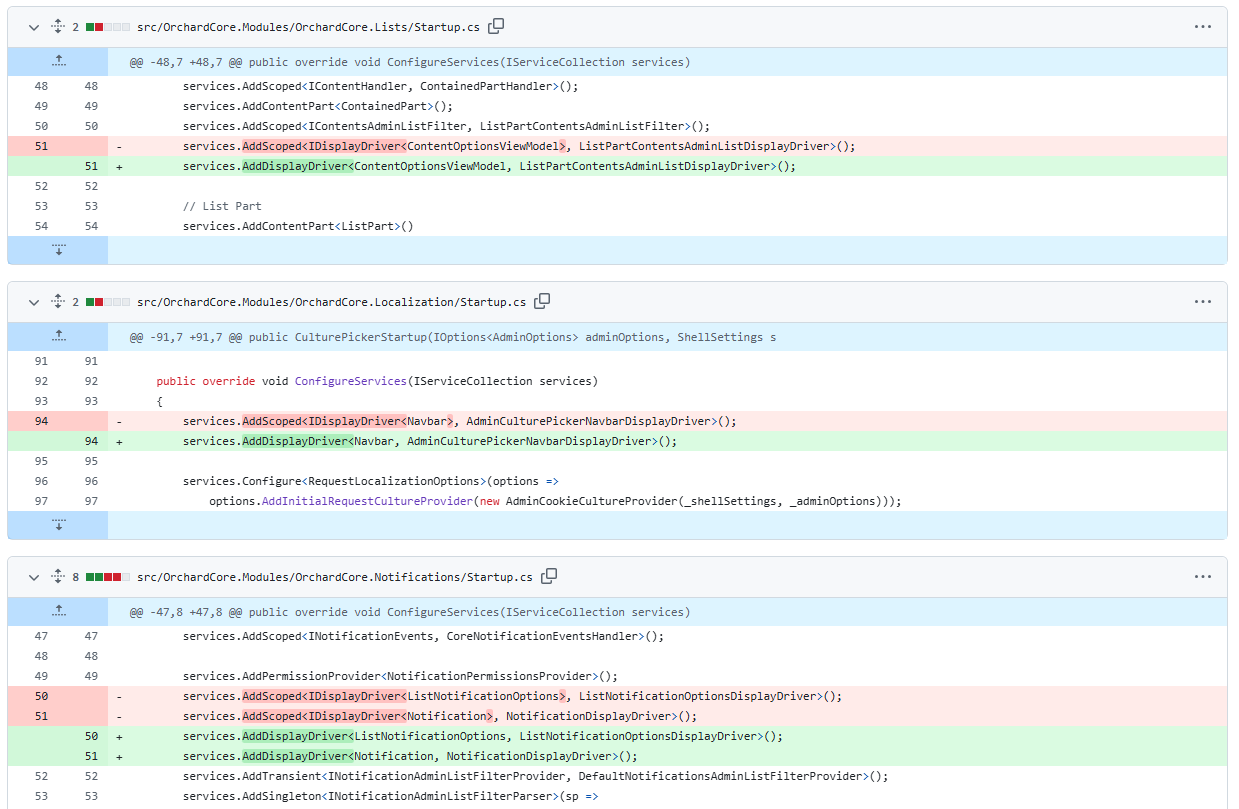Open options menu for Notifications/Startup.cs
The height and width of the screenshot is (809, 1239).
(x=1203, y=577)
